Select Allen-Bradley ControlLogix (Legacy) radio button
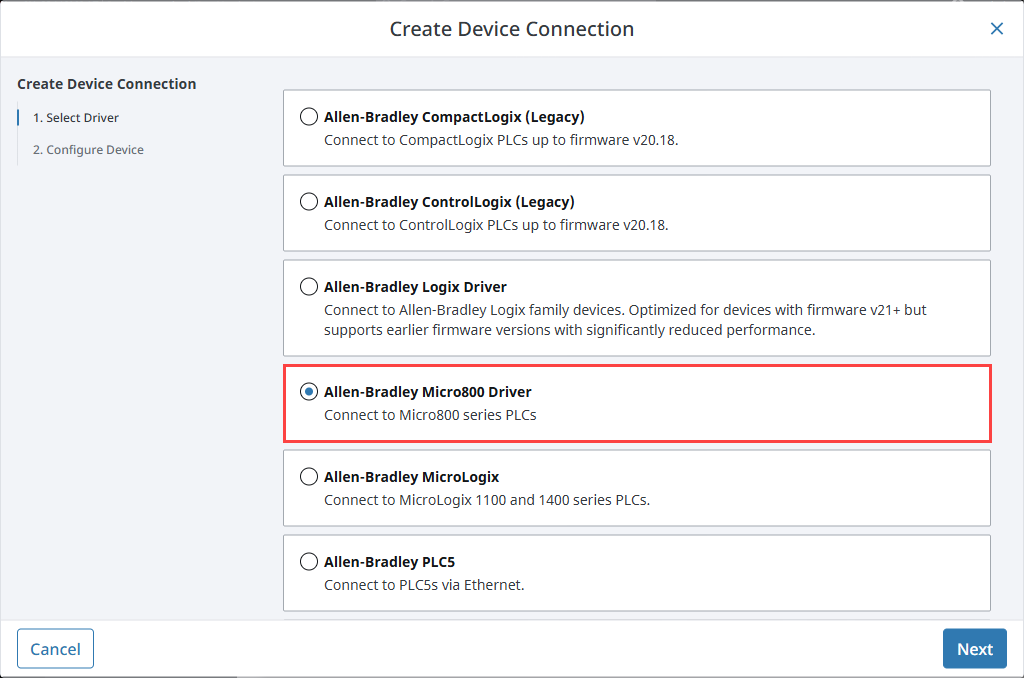 pyautogui.click(x=309, y=202)
